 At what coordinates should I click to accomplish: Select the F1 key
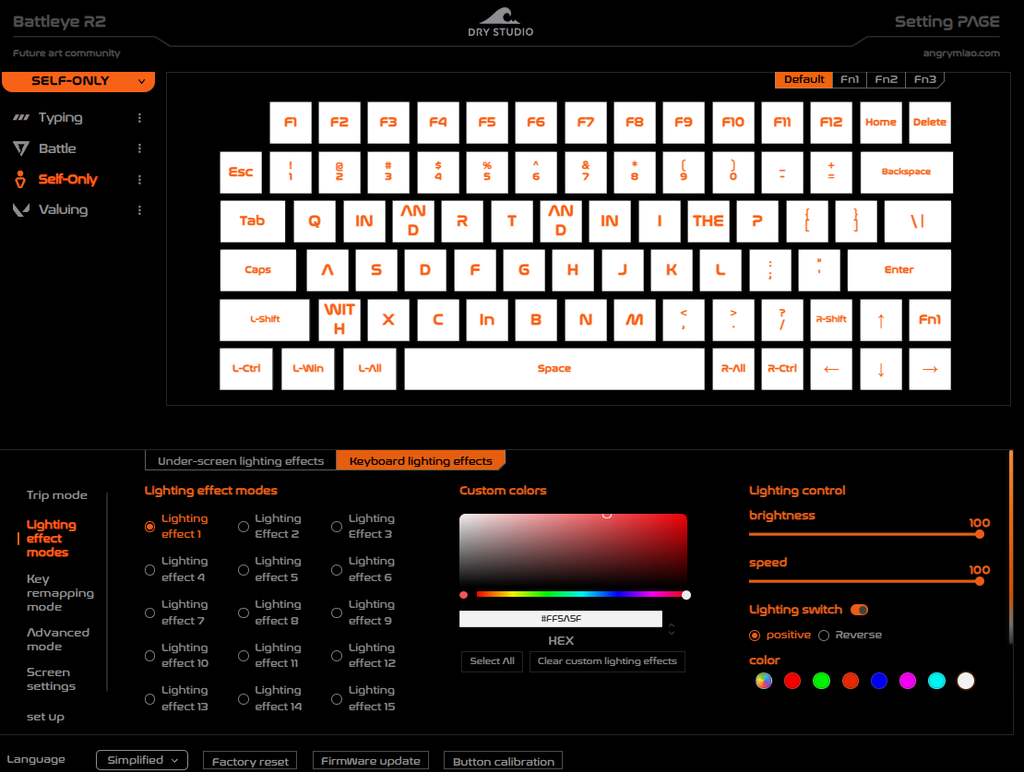[290, 122]
